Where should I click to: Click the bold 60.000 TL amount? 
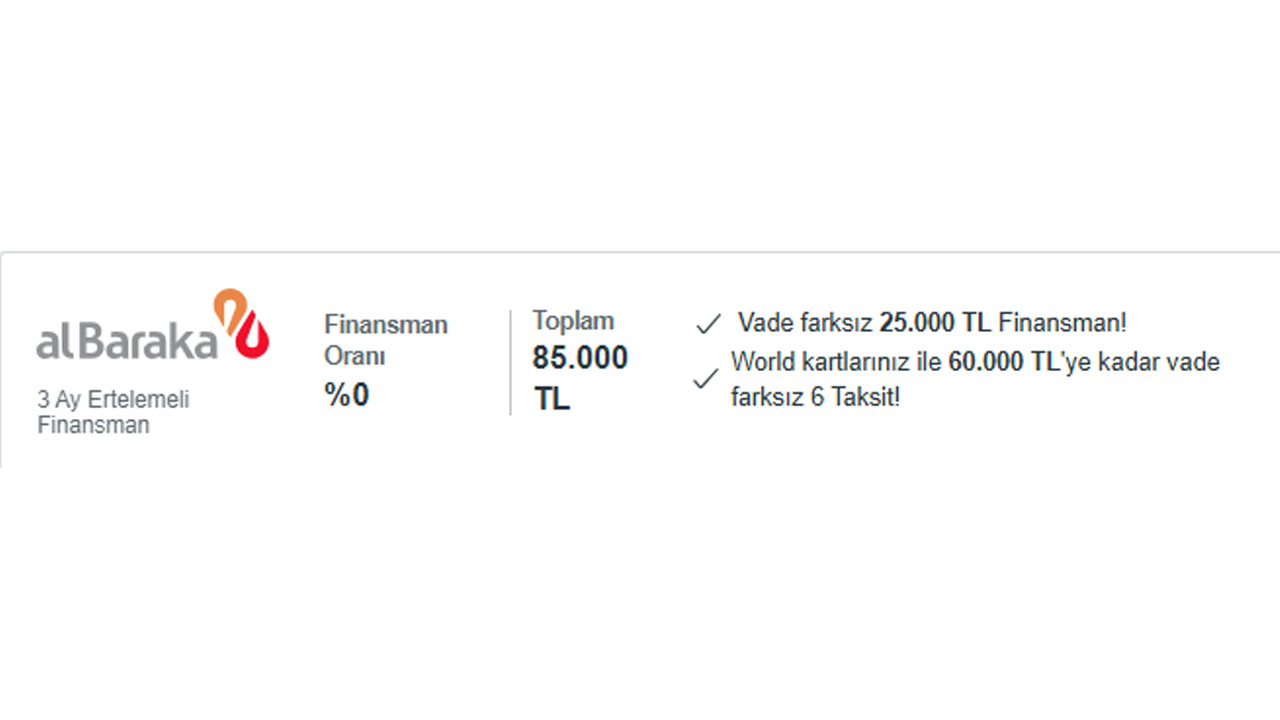click(1003, 362)
